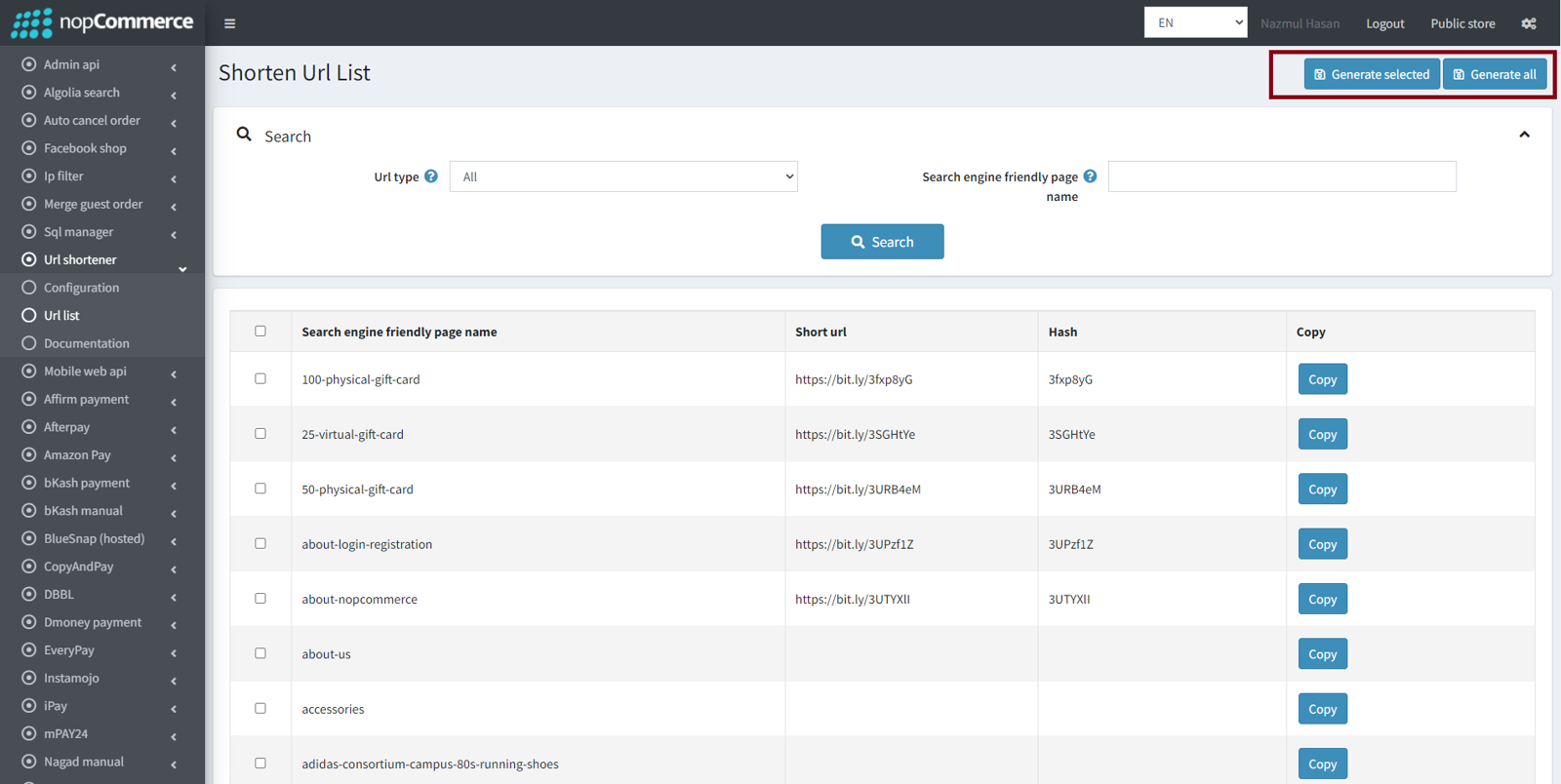Click the iPay circle icon

tap(29, 706)
